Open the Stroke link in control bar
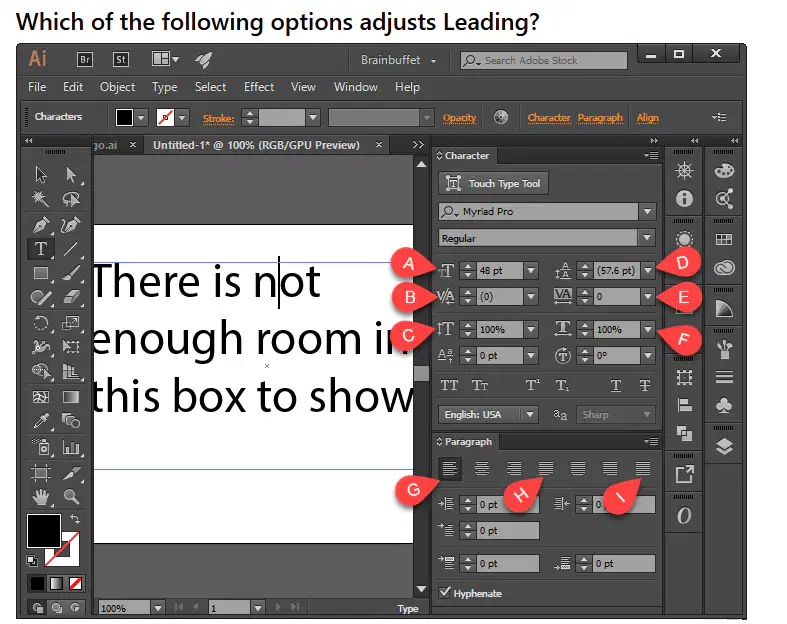This screenshot has width=787, height=624. click(x=218, y=118)
